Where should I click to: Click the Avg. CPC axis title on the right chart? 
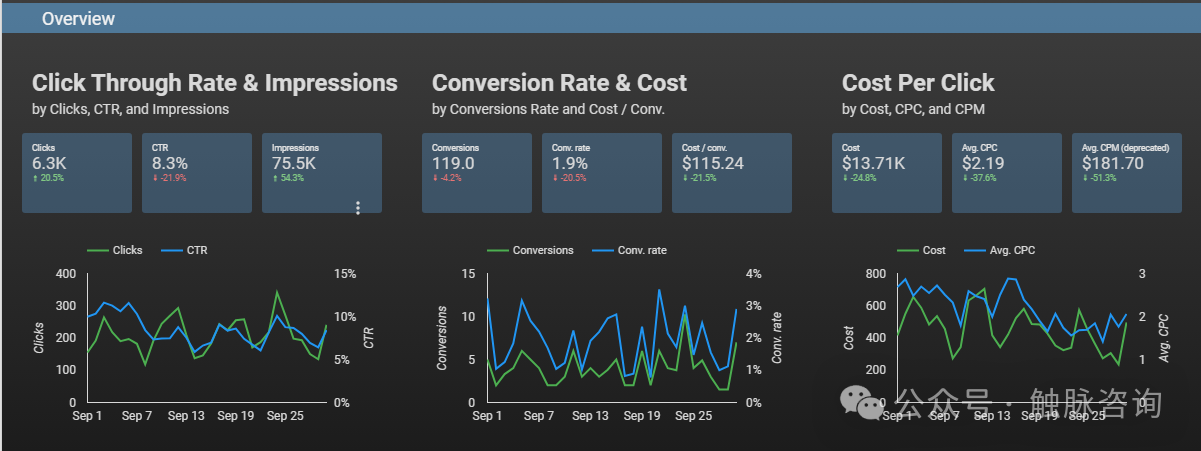[1165, 337]
